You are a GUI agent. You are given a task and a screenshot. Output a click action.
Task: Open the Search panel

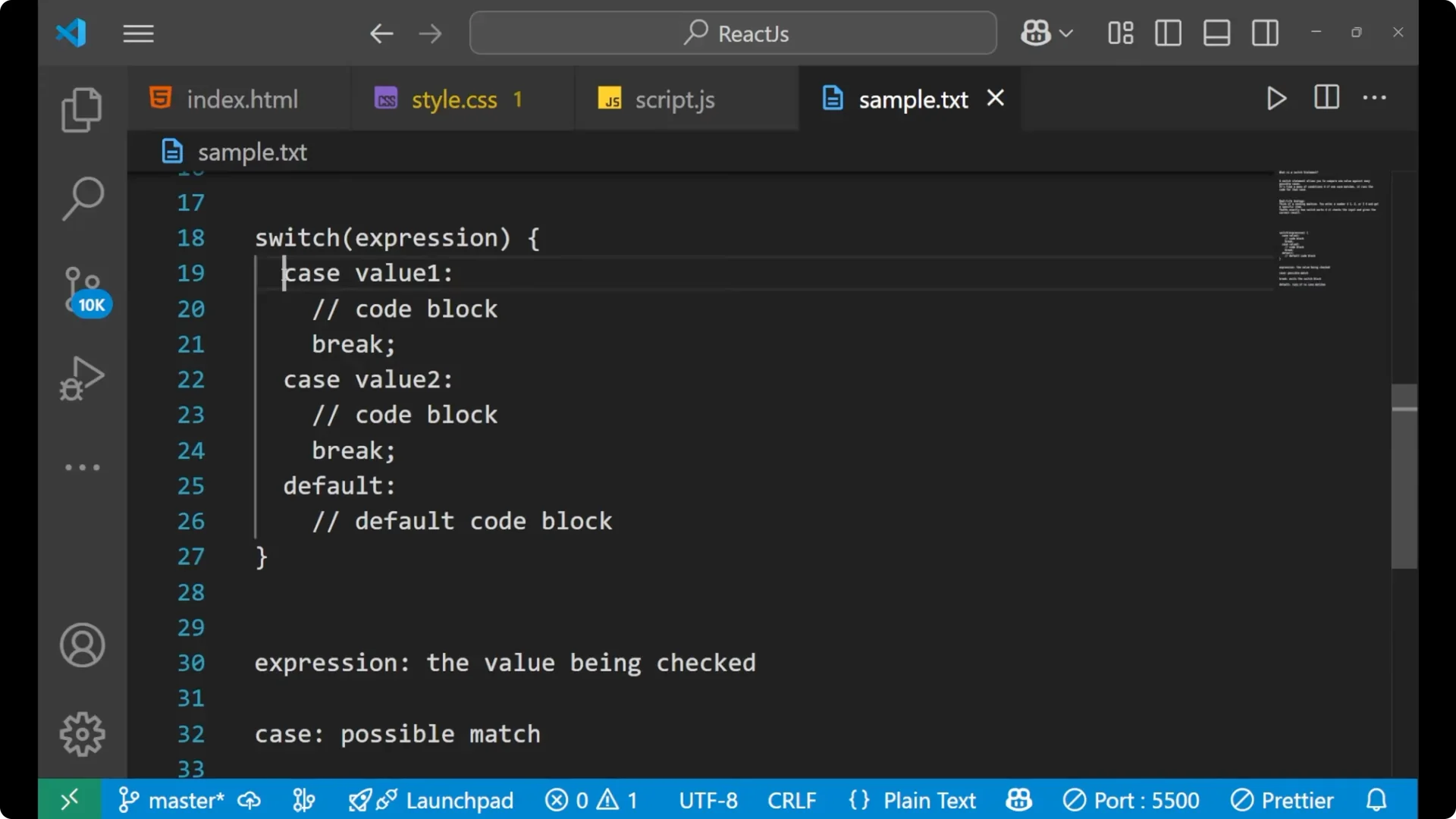[82, 197]
